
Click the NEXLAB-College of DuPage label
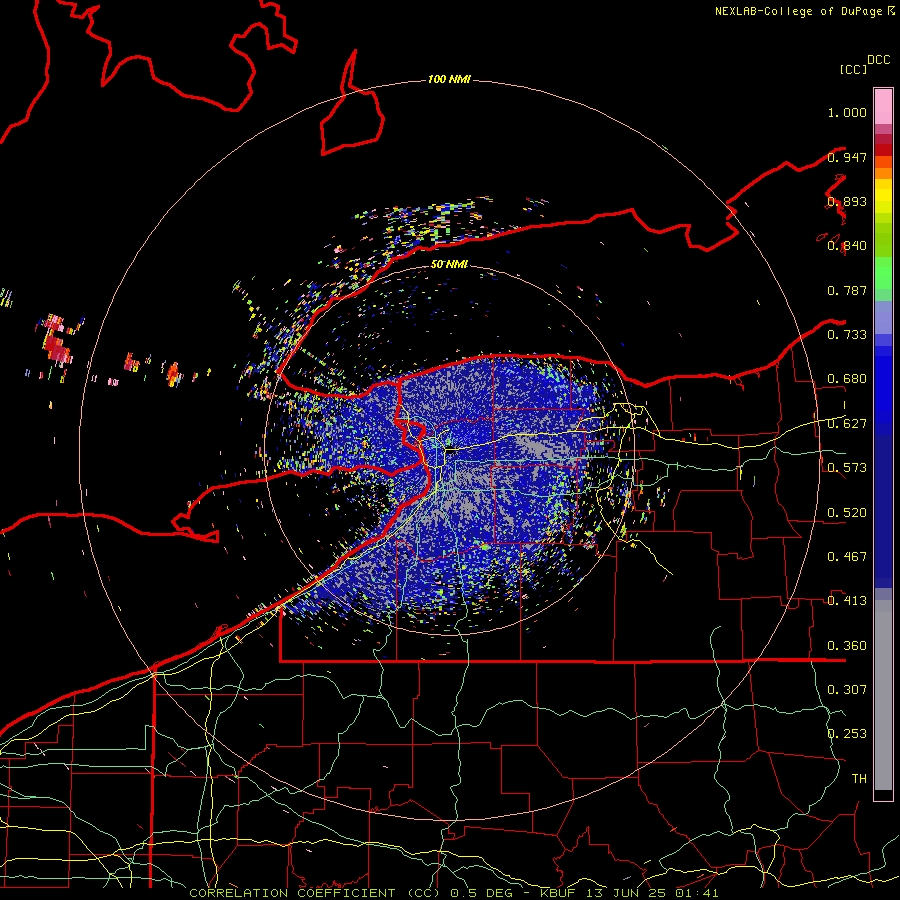click(799, 11)
